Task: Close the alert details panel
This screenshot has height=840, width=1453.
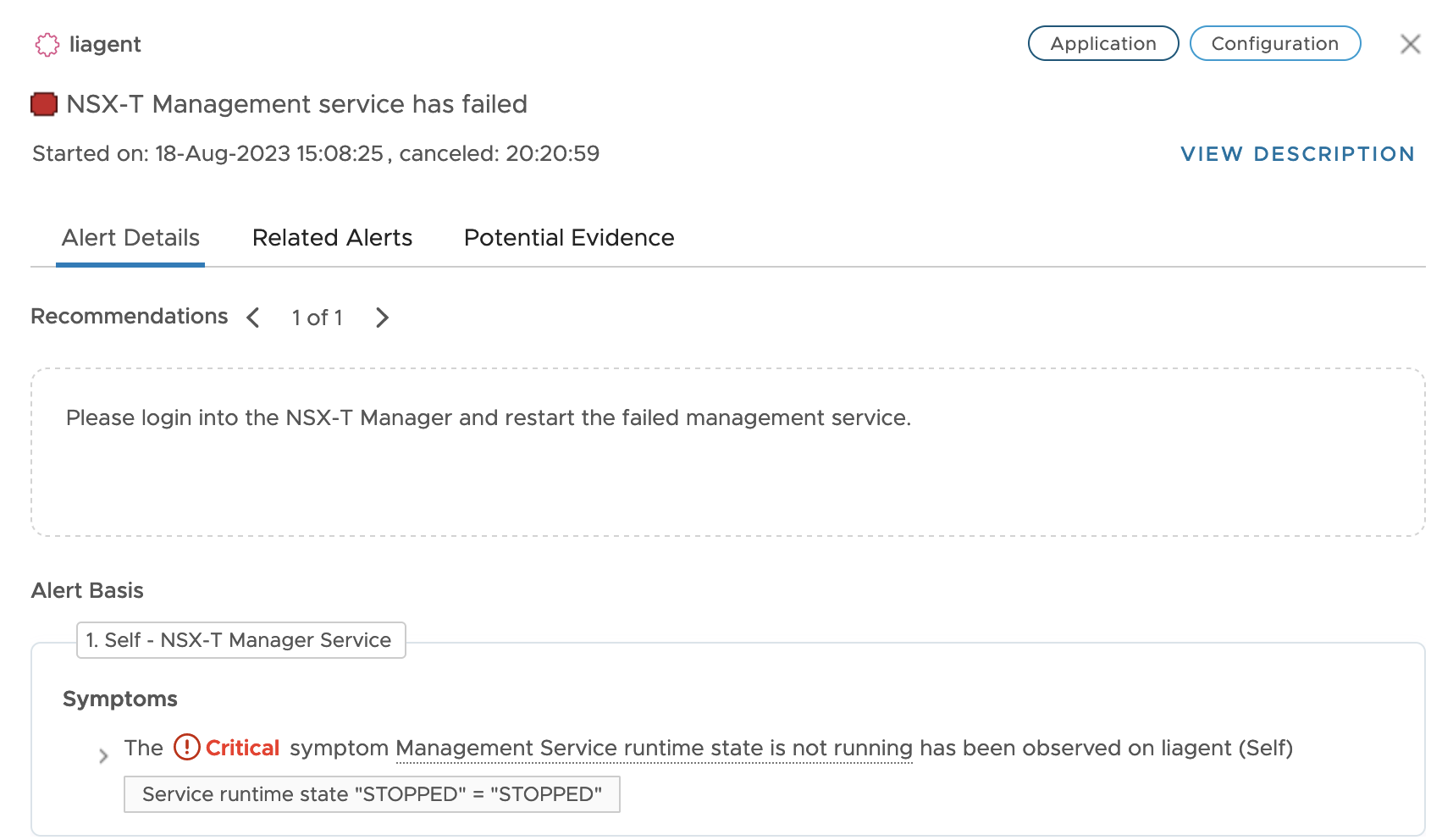Action: [x=1410, y=44]
